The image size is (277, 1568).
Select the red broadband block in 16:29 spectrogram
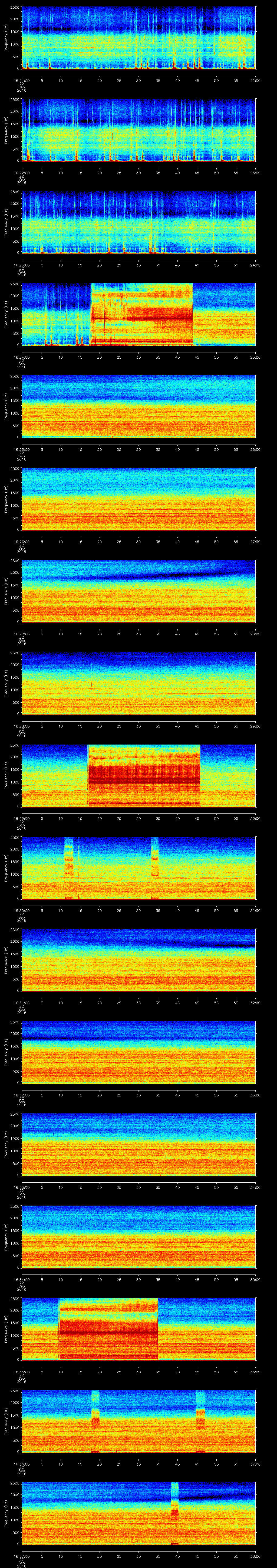point(144,775)
